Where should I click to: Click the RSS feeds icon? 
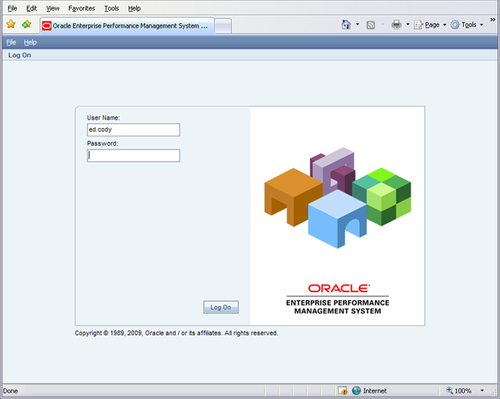371,25
